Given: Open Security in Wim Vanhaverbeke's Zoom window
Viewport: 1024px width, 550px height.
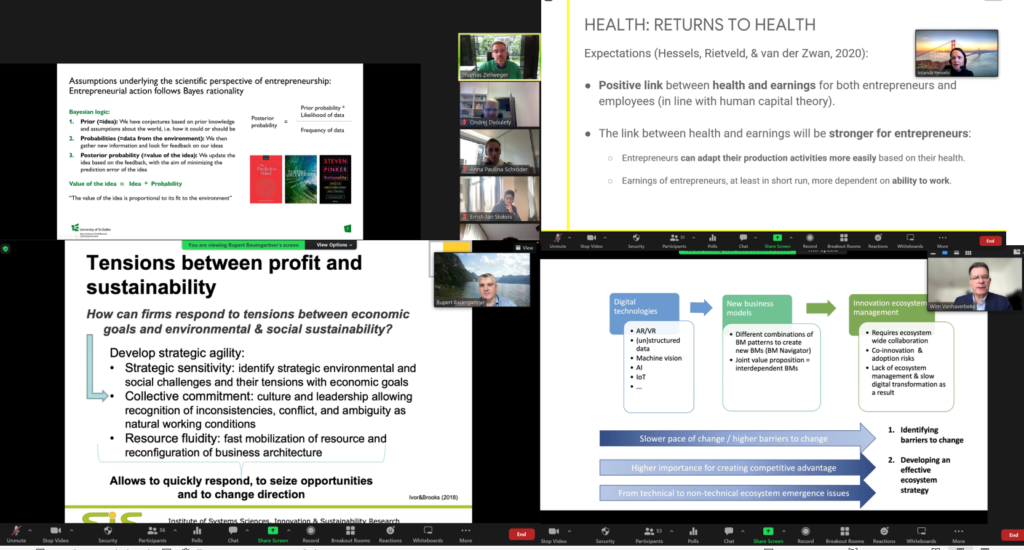Looking at the screenshot, I should 605,534.
